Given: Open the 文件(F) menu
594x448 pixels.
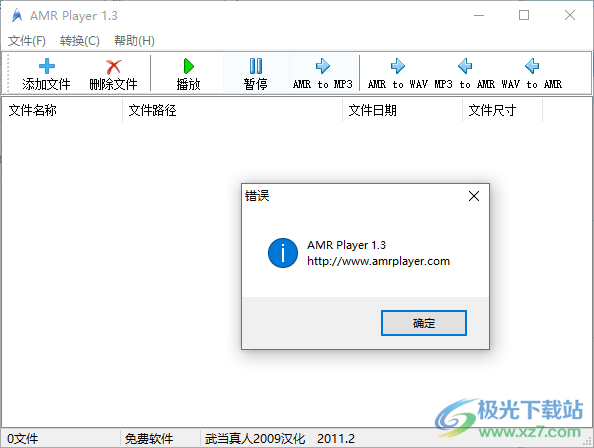Looking at the screenshot, I should [x=27, y=41].
